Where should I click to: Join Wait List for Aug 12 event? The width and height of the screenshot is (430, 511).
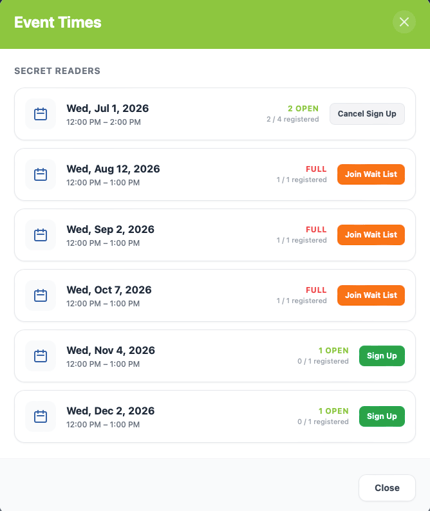371,174
